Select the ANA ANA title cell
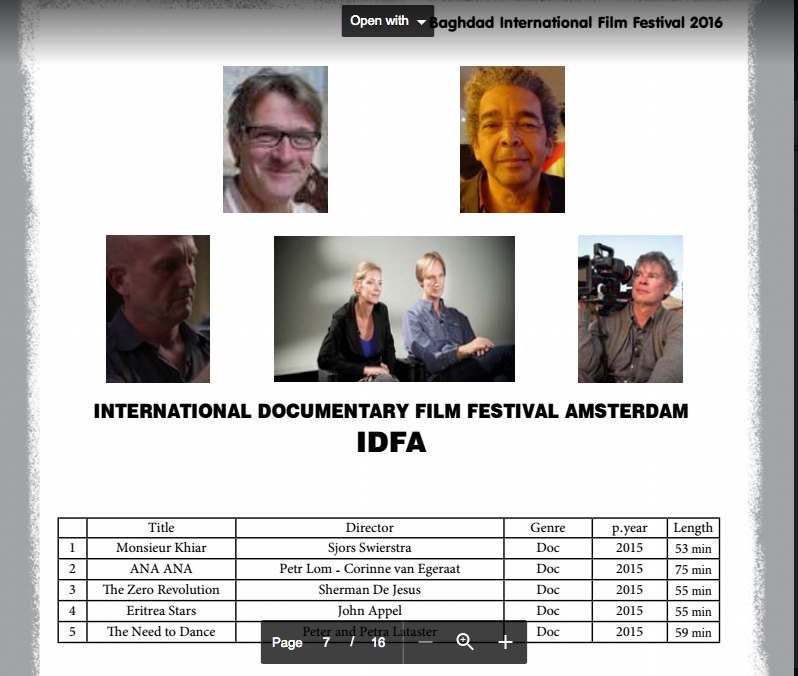 (x=161, y=569)
